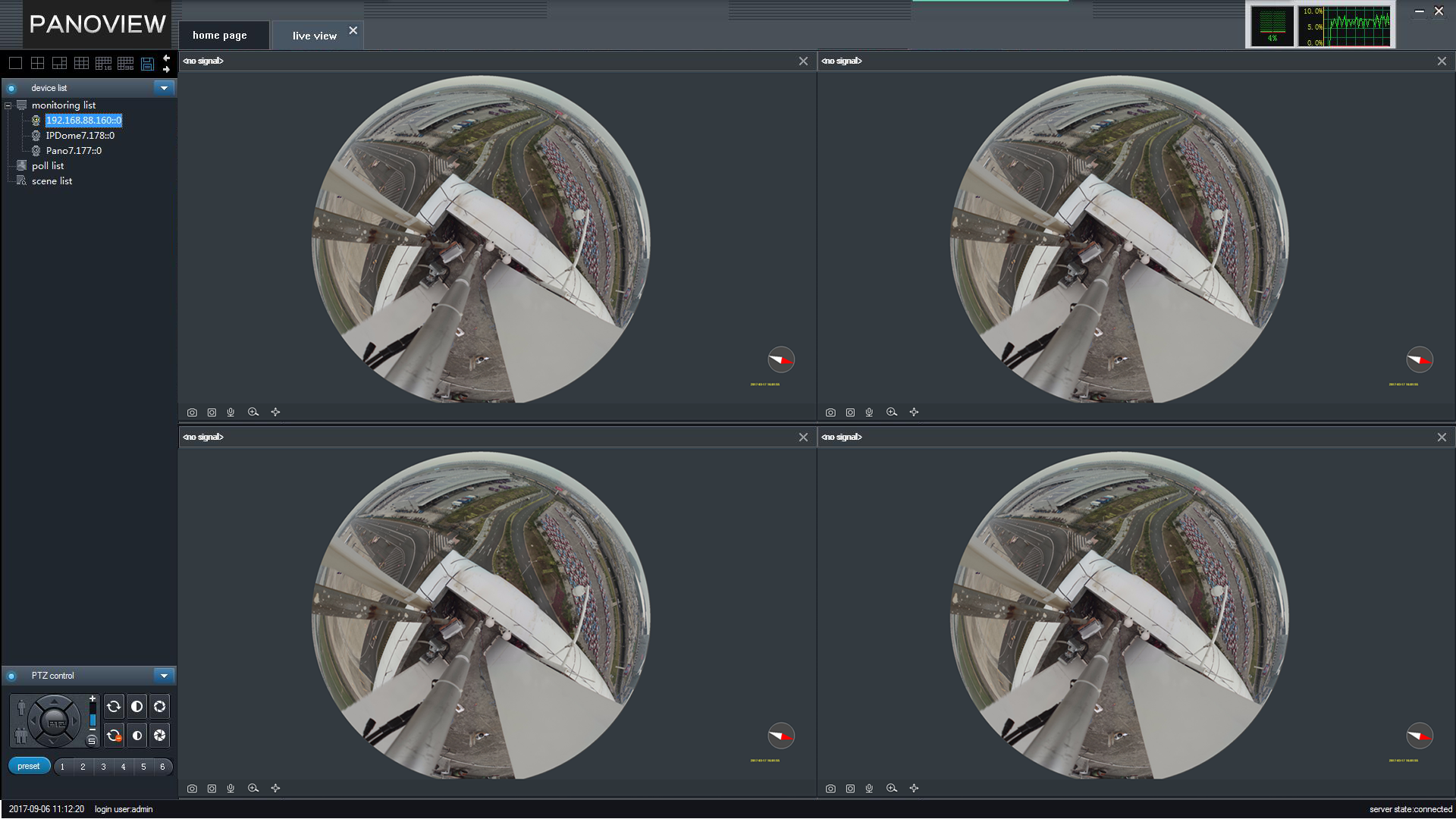This screenshot has height=819, width=1456.
Task: Click the zoom magnifier in the bottom-left pane
Action: pyautogui.click(x=253, y=789)
